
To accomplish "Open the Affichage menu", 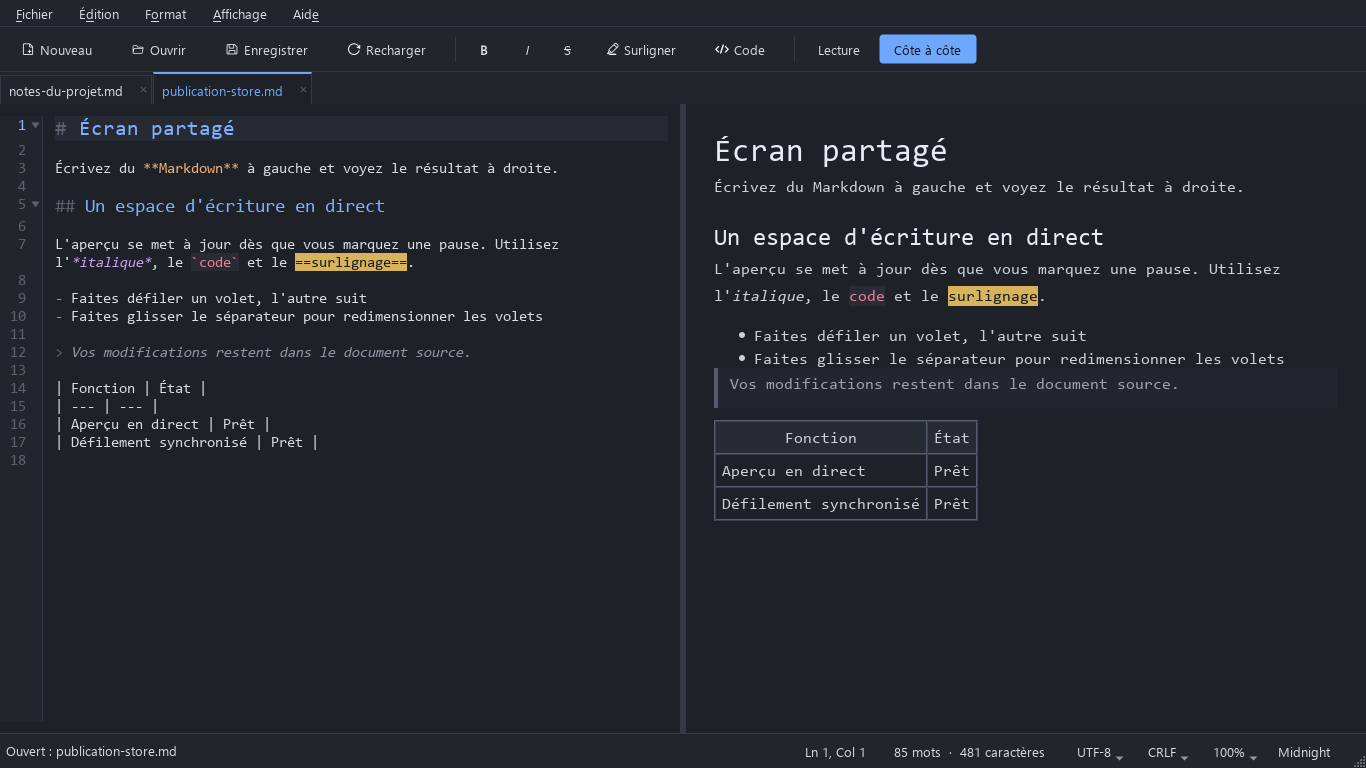I will point(240,14).
